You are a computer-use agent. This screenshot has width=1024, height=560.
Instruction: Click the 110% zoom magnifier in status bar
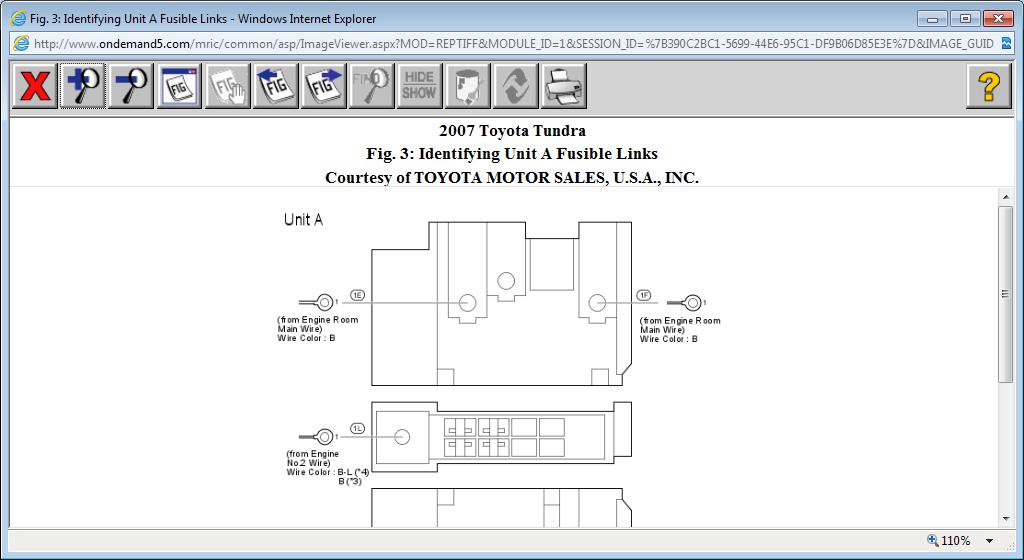click(933, 540)
